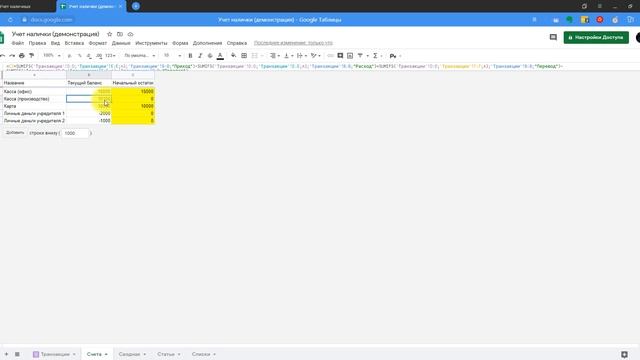
Task: Open the all sheets list
Action: click(x=17, y=354)
